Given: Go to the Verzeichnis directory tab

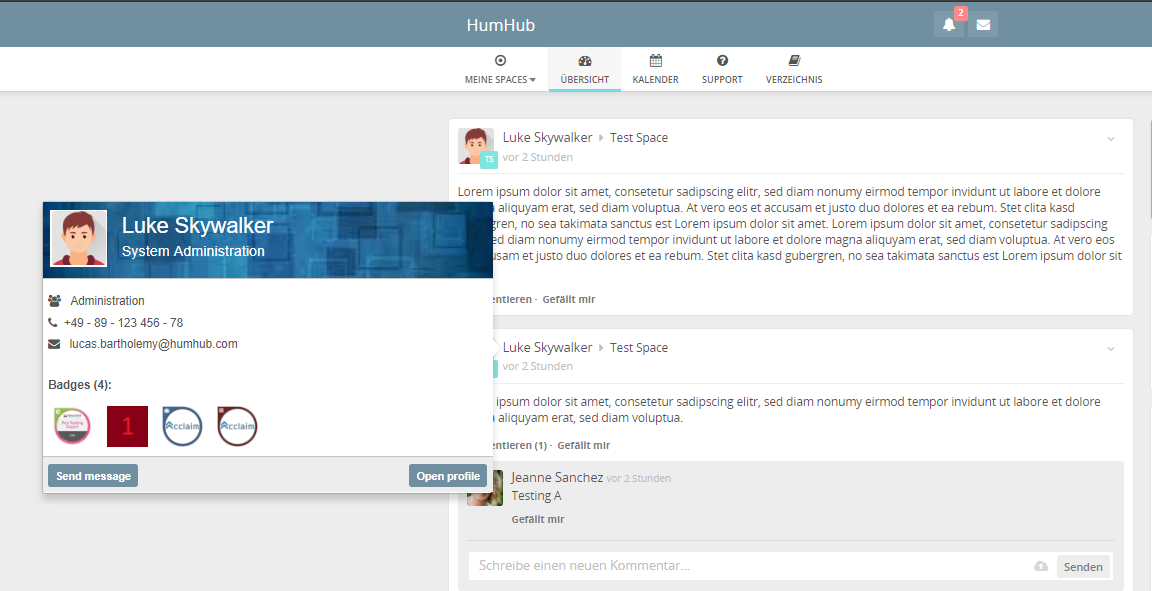Looking at the screenshot, I should pyautogui.click(x=794, y=69).
